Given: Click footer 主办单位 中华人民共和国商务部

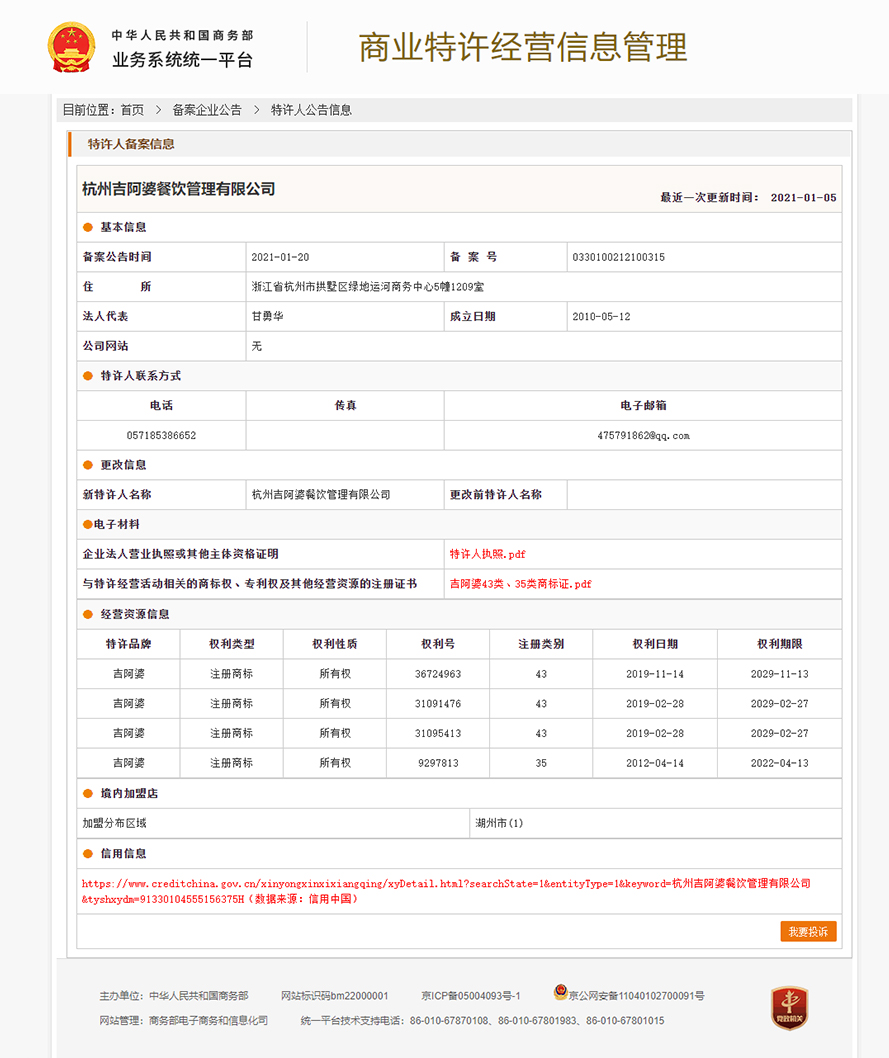Looking at the screenshot, I should pos(174,996).
